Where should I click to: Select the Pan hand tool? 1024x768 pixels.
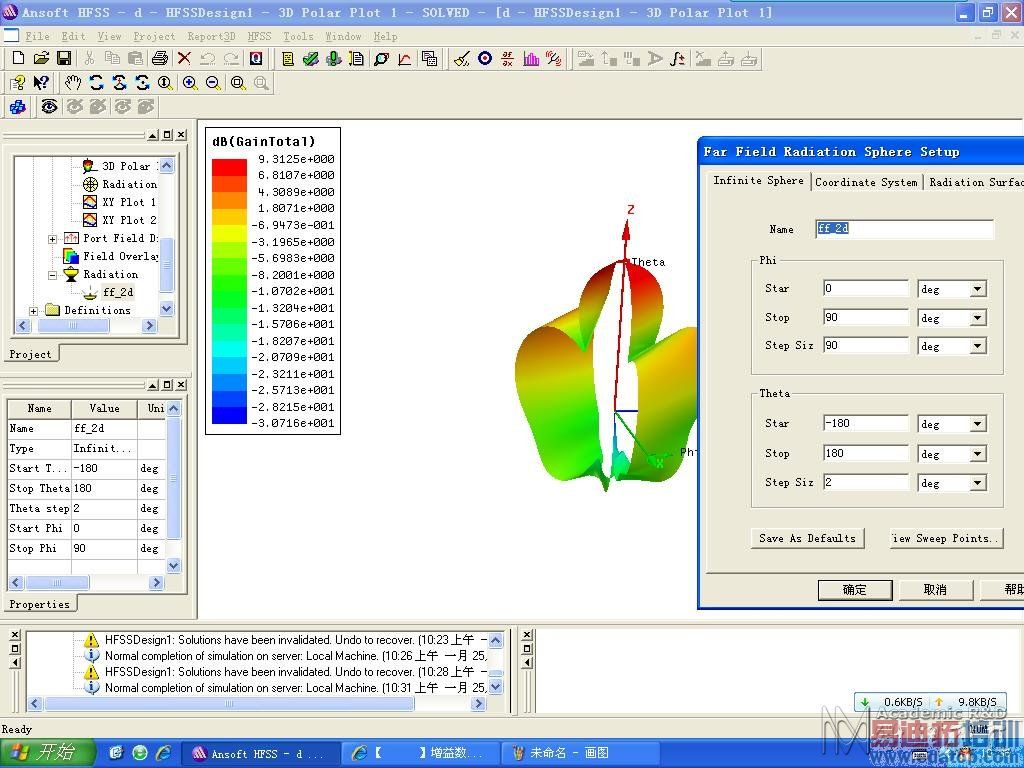pyautogui.click(x=73, y=83)
